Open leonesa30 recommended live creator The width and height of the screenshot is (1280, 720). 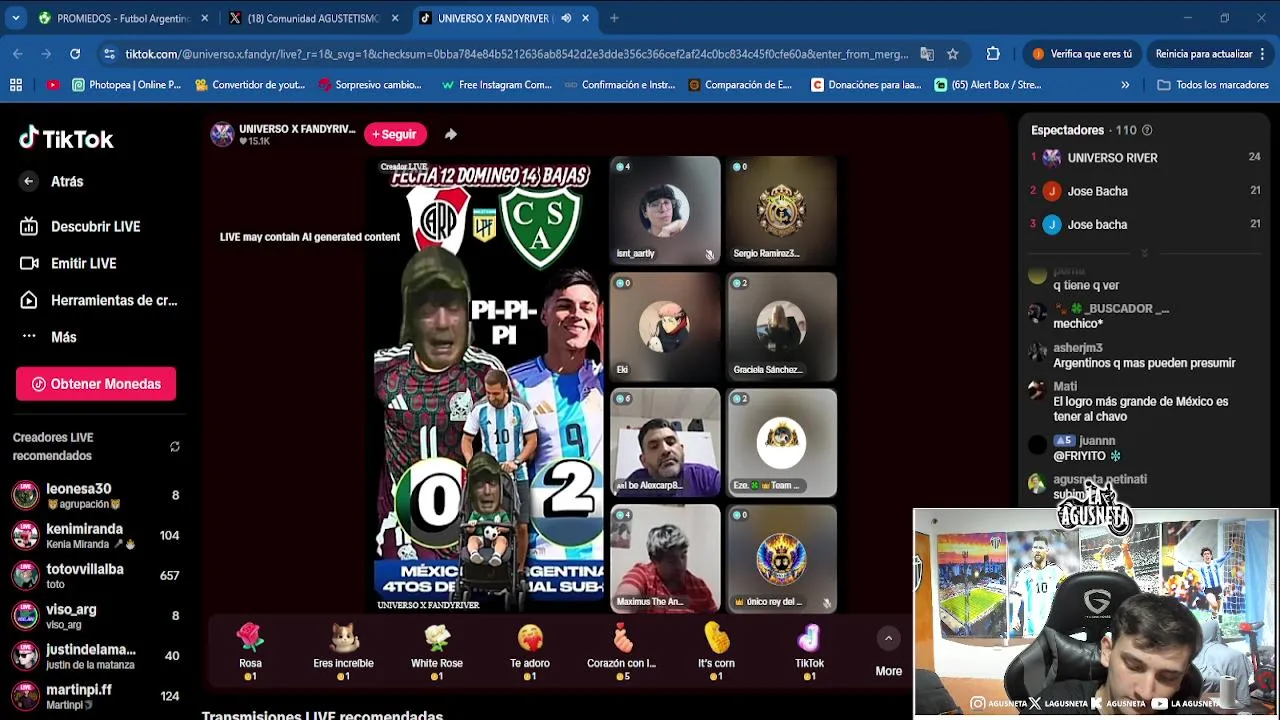click(x=95, y=495)
